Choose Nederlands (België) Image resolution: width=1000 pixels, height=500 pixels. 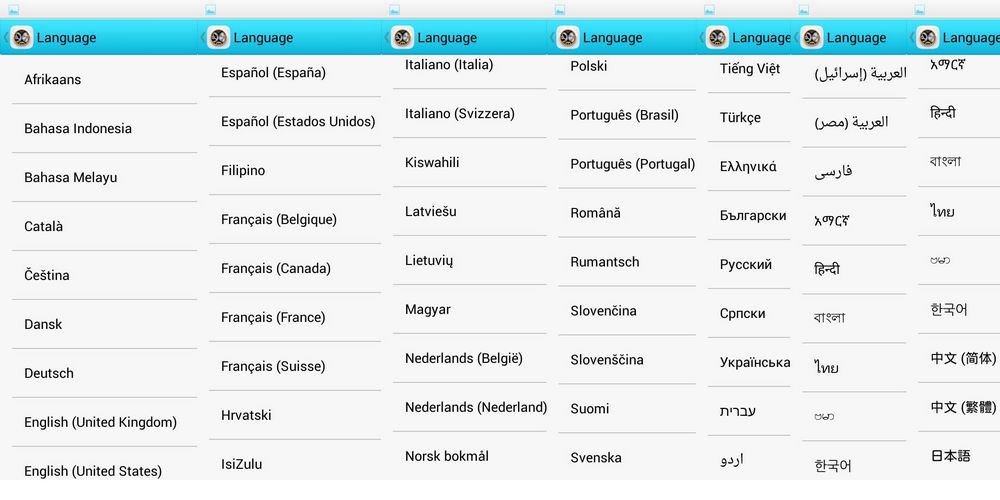point(469,358)
